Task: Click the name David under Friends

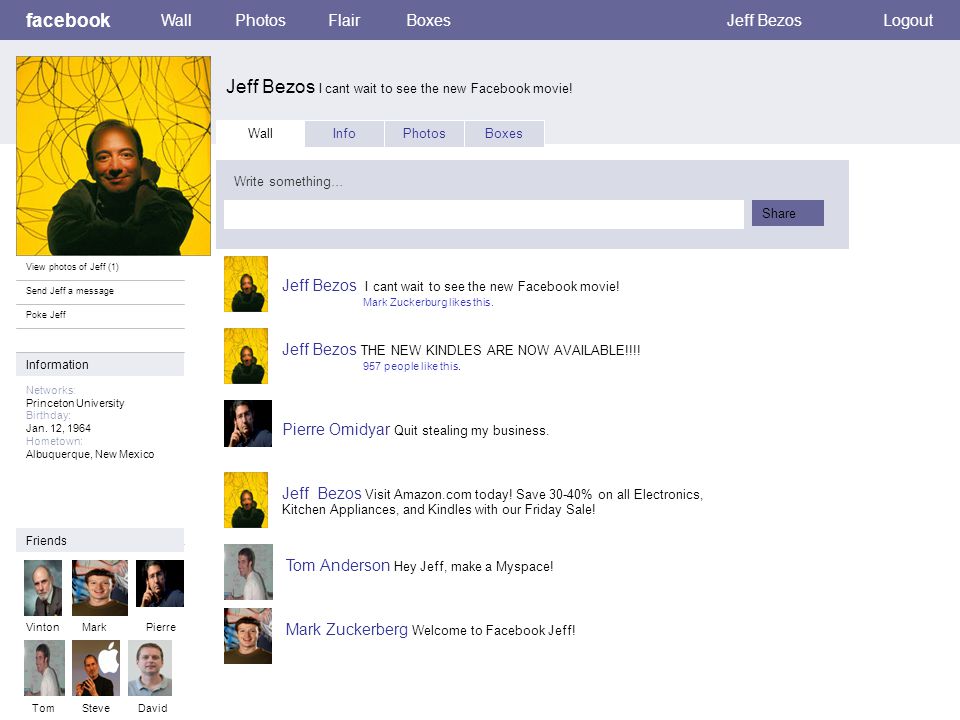Action: coord(152,708)
